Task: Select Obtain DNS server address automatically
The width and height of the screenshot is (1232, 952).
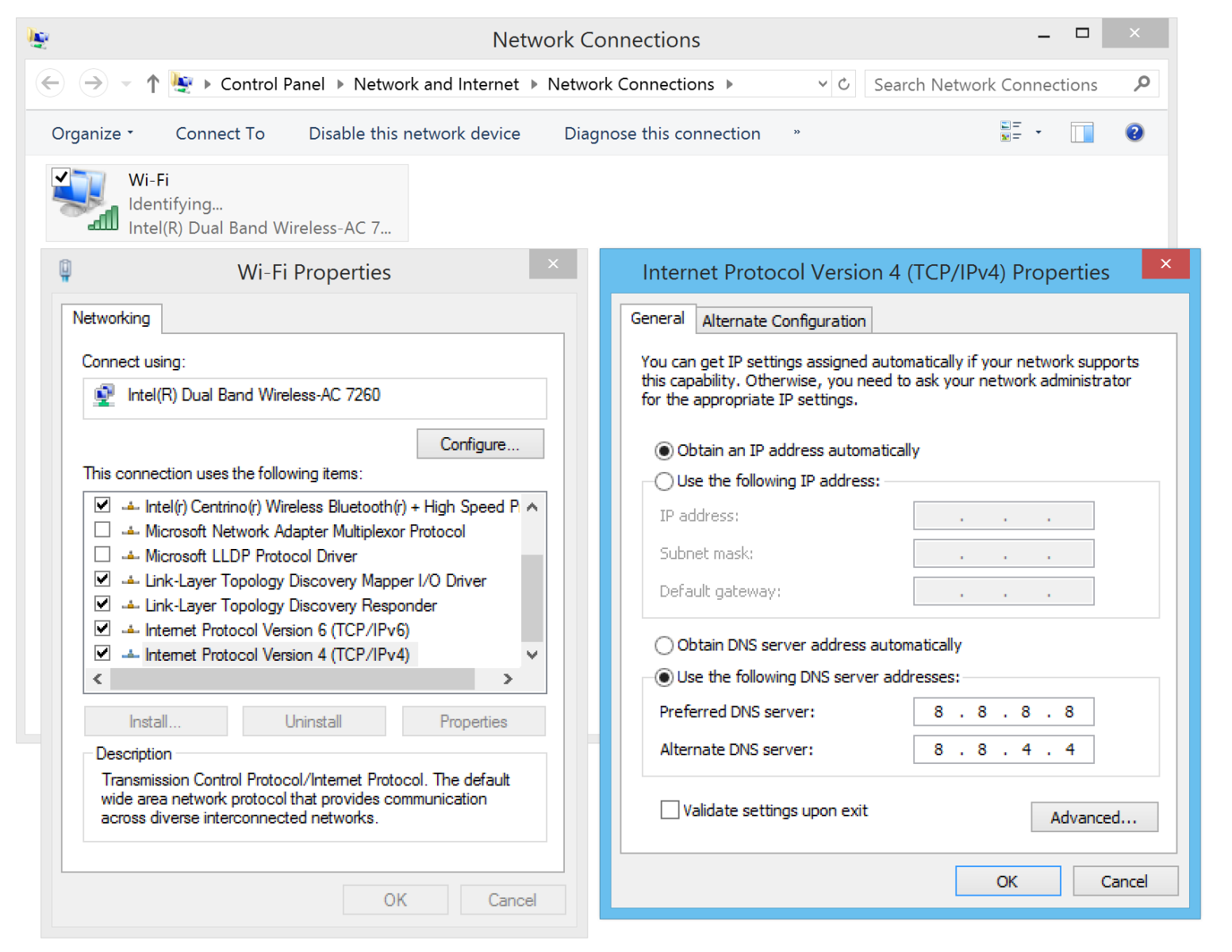Action: 664,645
